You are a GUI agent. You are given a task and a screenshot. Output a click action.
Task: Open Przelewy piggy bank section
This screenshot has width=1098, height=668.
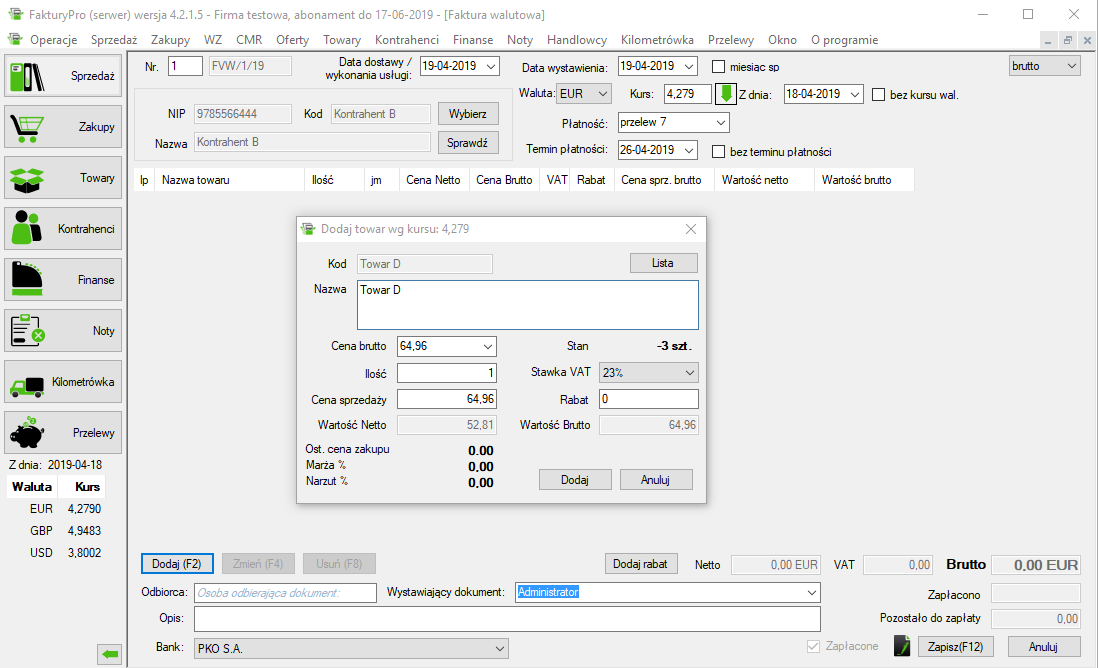pos(63,433)
